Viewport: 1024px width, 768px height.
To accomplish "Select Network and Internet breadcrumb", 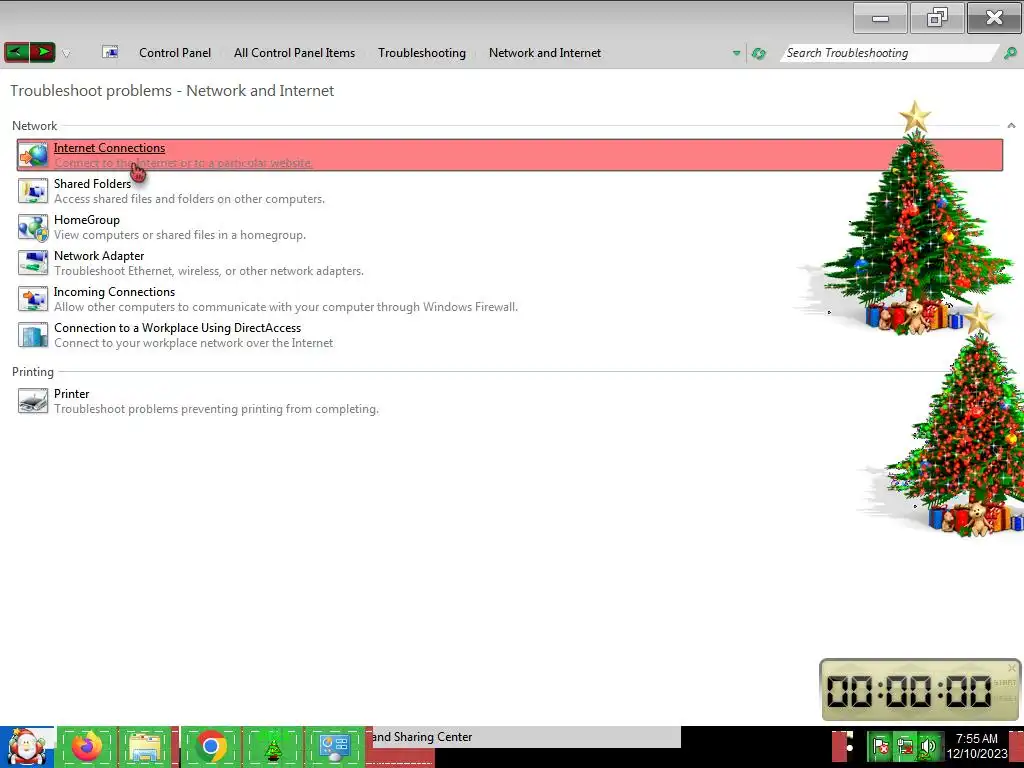I will pyautogui.click(x=545, y=53).
